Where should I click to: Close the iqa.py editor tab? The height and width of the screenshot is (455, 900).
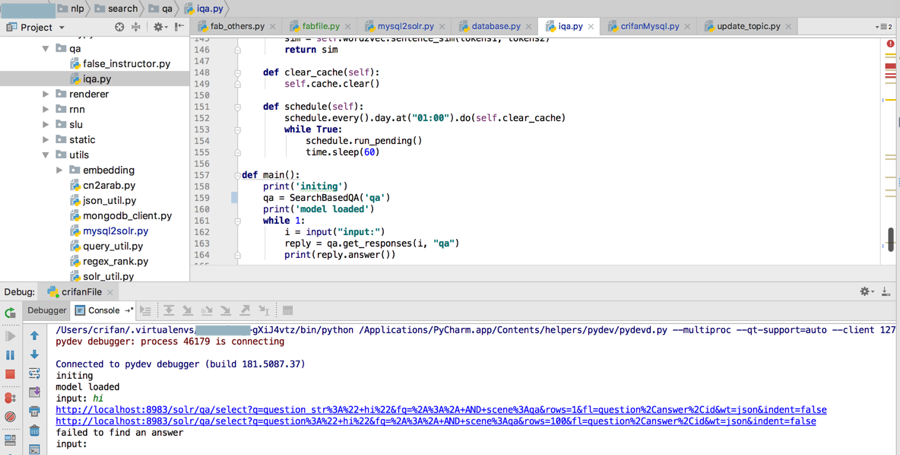(591, 27)
